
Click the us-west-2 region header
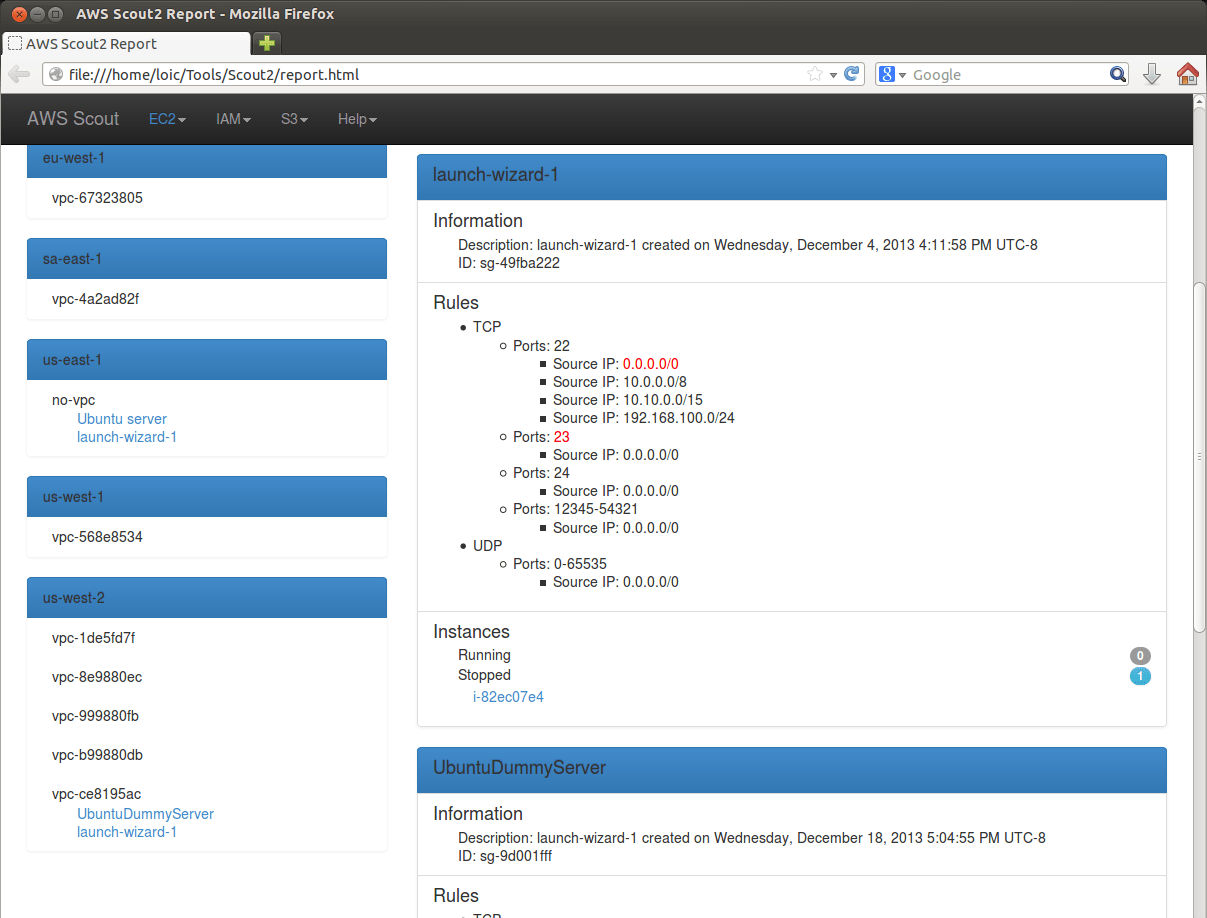tap(207, 598)
